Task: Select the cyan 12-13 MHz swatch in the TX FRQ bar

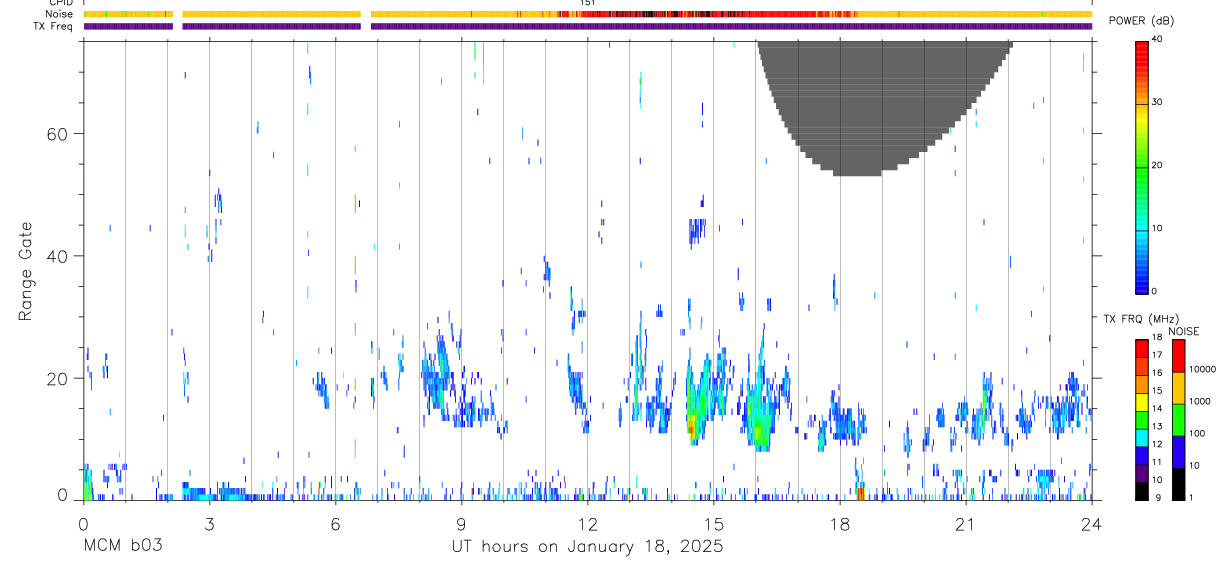Action: tap(1142, 436)
